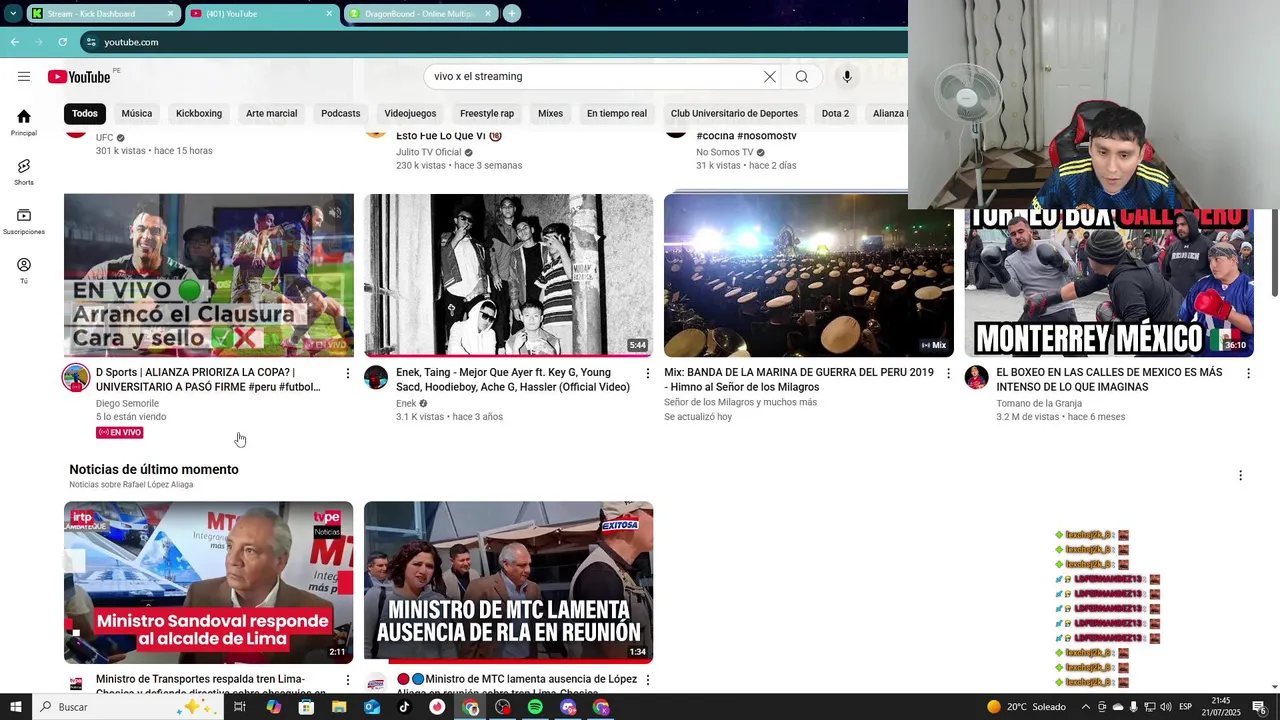Open Windows Start menu
Screen dimensions: 1280x720
pyautogui.click(x=16, y=707)
